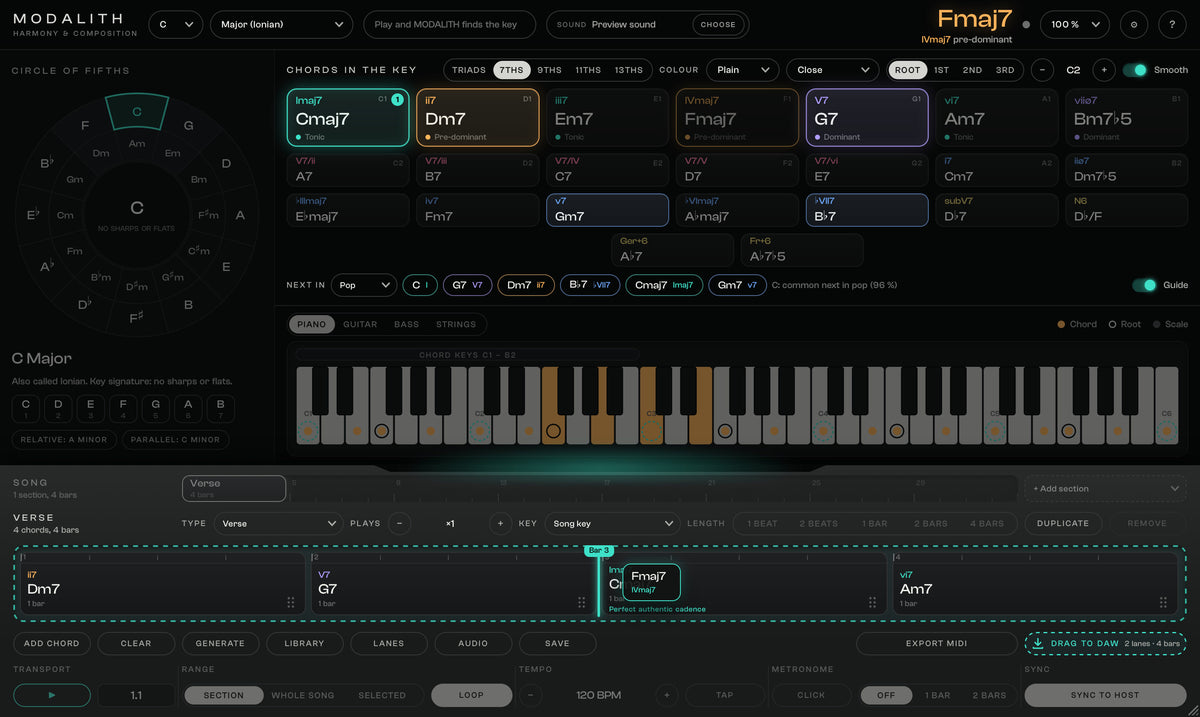This screenshot has width=1200, height=717.
Task: Click the grip handle on the G7 bar block
Action: coord(581,602)
